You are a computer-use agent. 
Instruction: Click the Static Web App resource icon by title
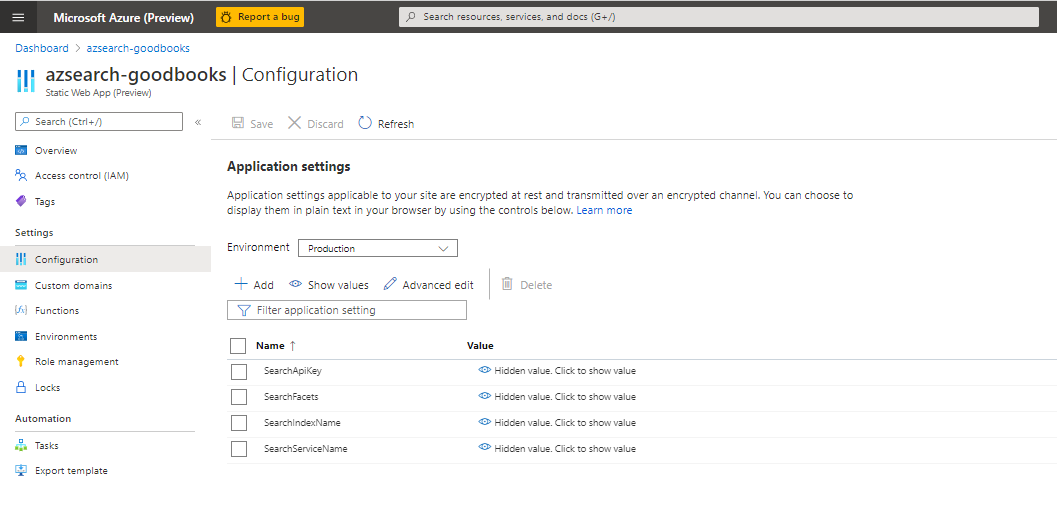[25, 80]
